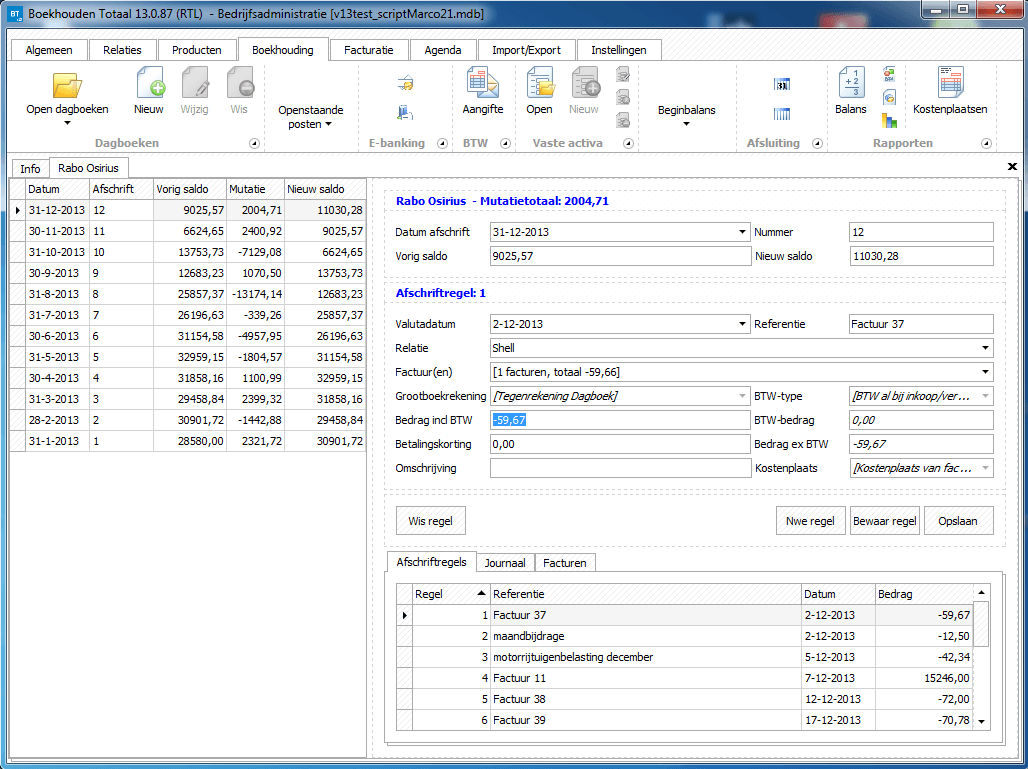Expand the Beginbalans dropdown menu
Screen dimensions: 1028x769
pyautogui.click(x=686, y=117)
